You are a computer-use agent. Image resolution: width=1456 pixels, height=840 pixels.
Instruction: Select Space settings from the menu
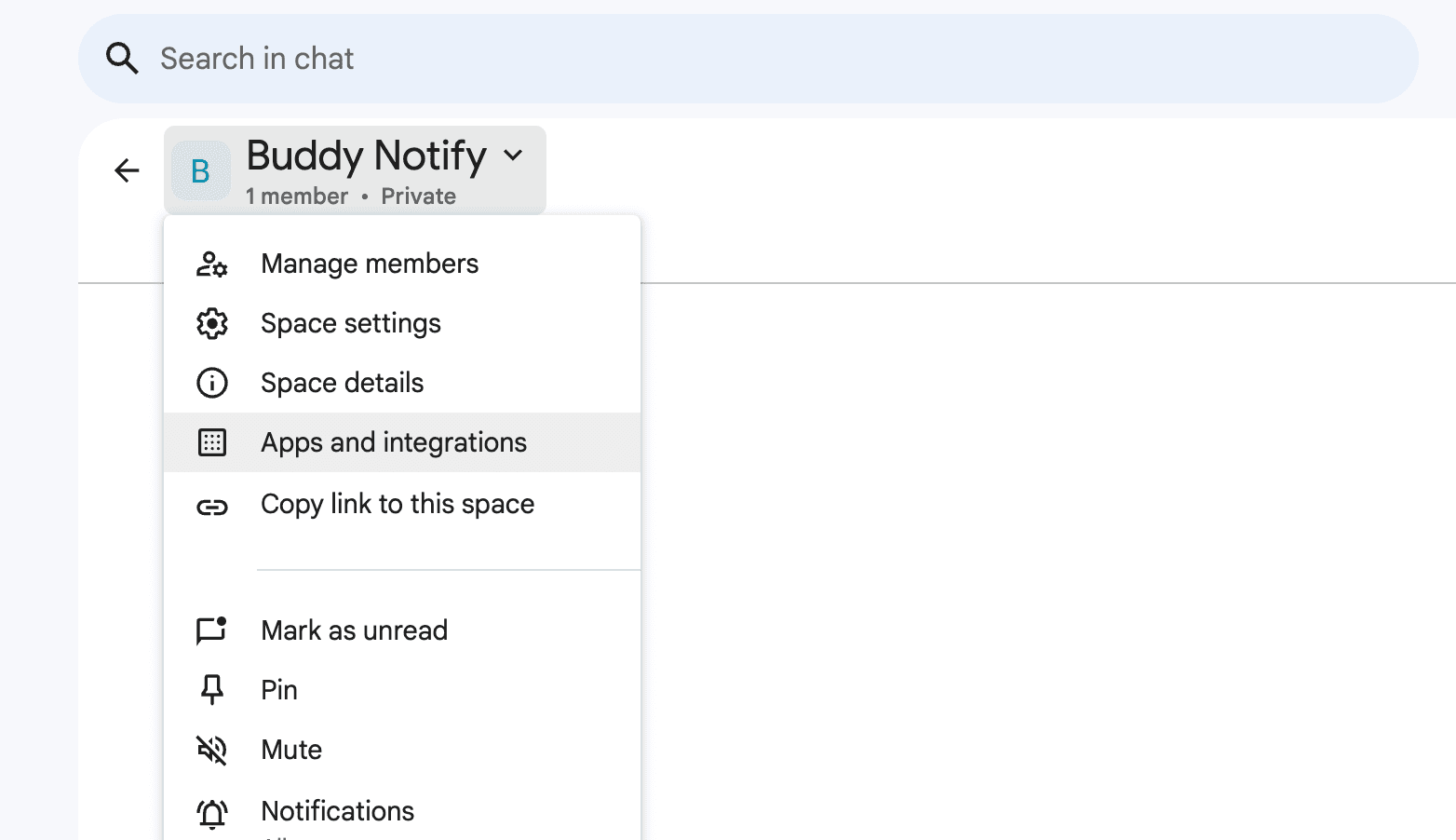point(350,323)
